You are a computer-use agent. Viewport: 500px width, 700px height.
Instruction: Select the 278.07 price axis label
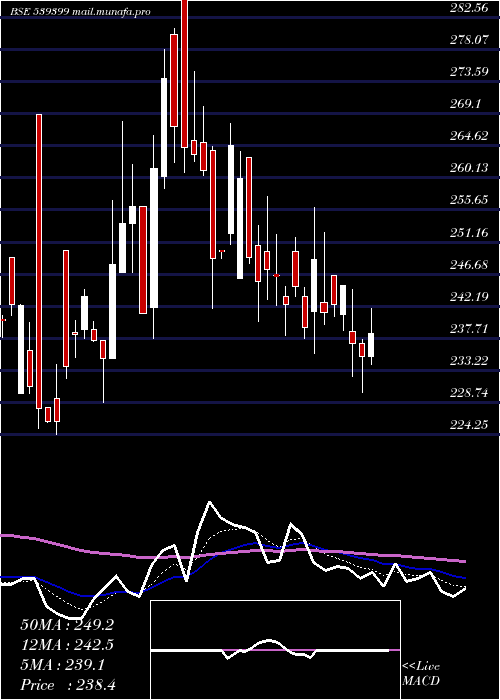[x=469, y=40]
